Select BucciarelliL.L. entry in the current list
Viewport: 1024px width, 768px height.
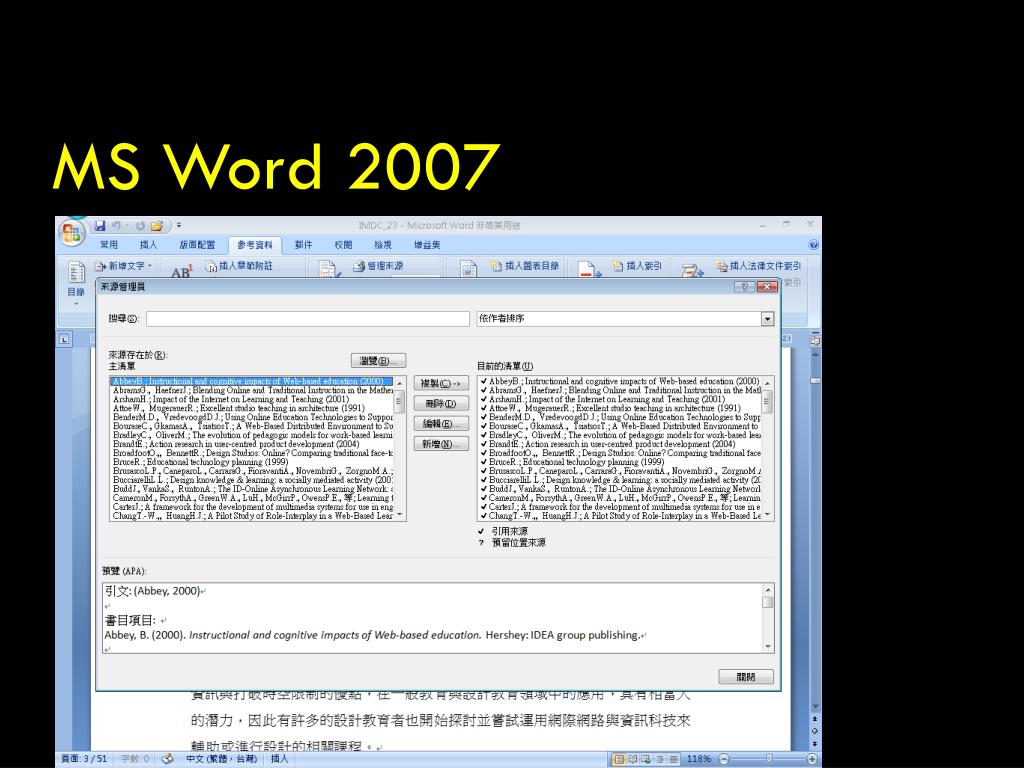click(x=620, y=480)
